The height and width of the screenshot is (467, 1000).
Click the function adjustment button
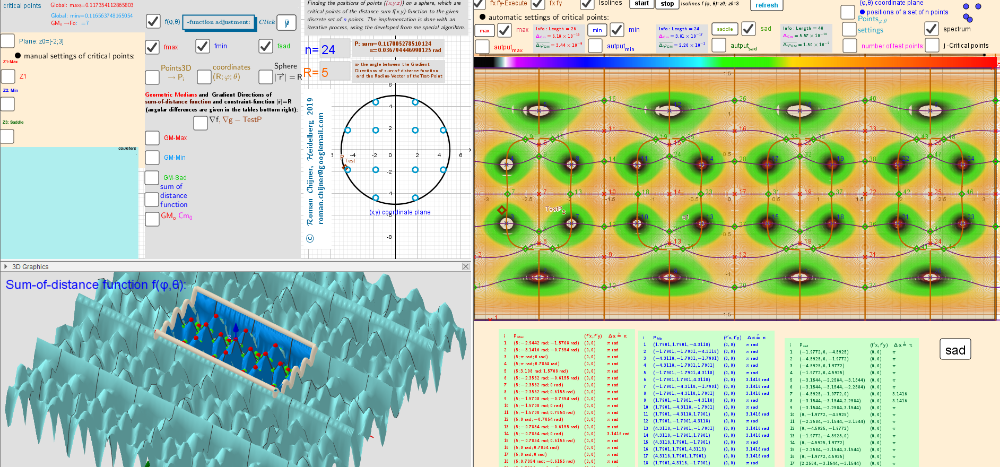[x=219, y=22]
